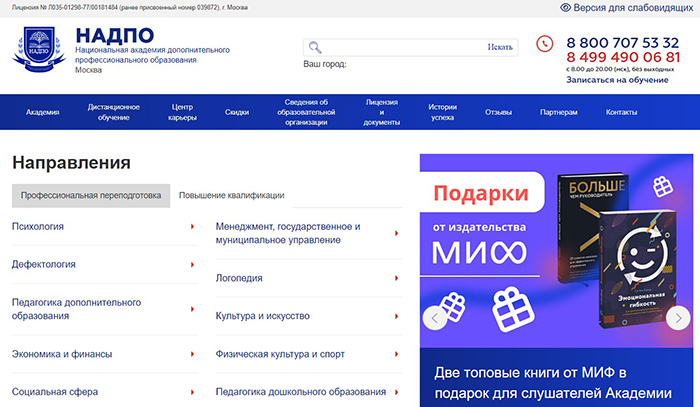Click inside the site search input field

(x=400, y=47)
